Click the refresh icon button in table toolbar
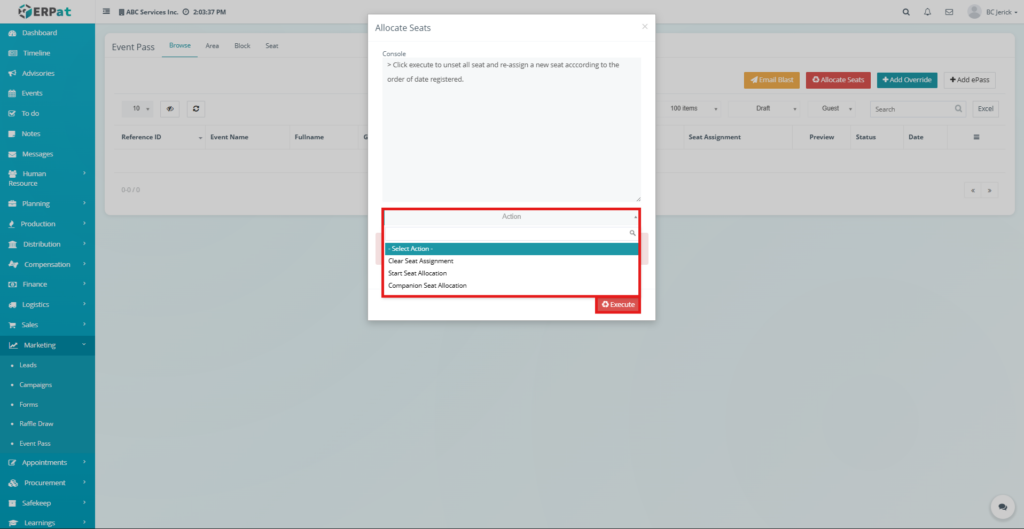 196,108
